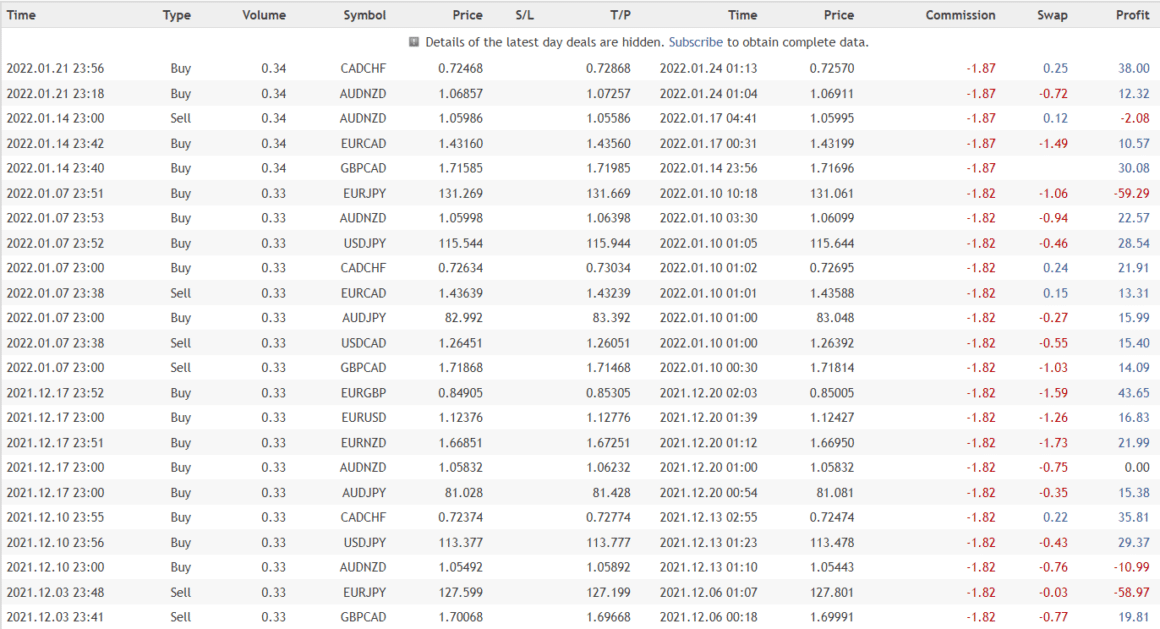Screen dimensions: 1160x629
Task: Sort by the Profit column header
Action: pyautogui.click(x=1132, y=15)
